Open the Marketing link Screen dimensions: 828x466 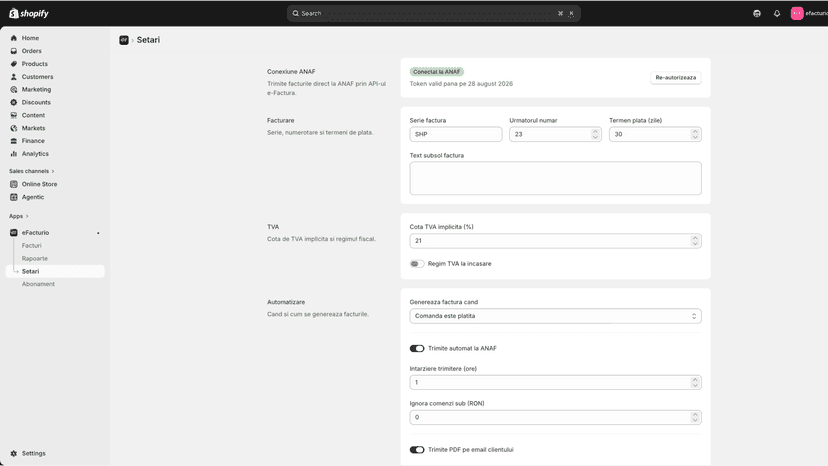coord(36,89)
